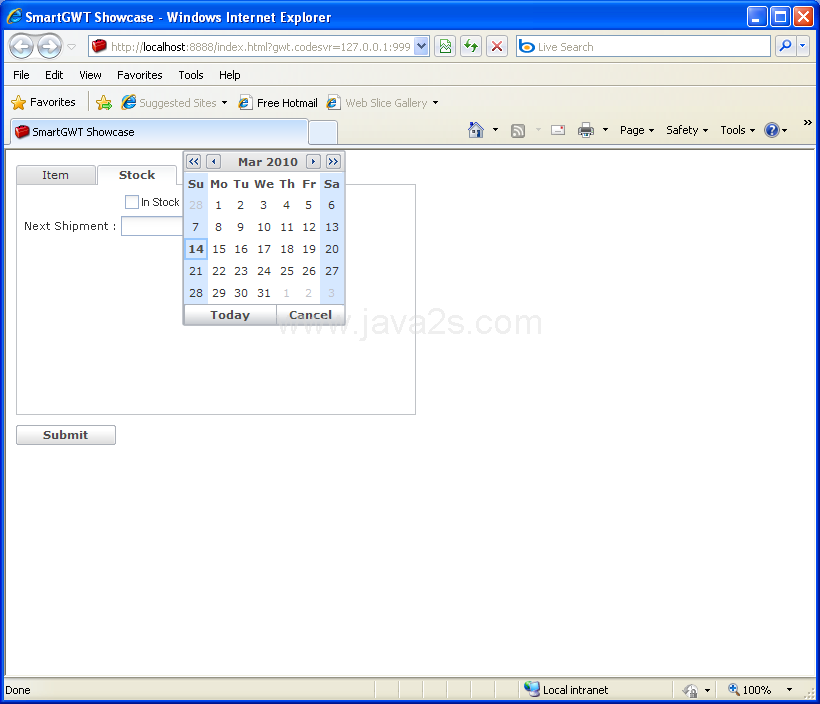Image resolution: width=820 pixels, height=704 pixels.
Task: Click into the Live Search box
Action: (643, 47)
